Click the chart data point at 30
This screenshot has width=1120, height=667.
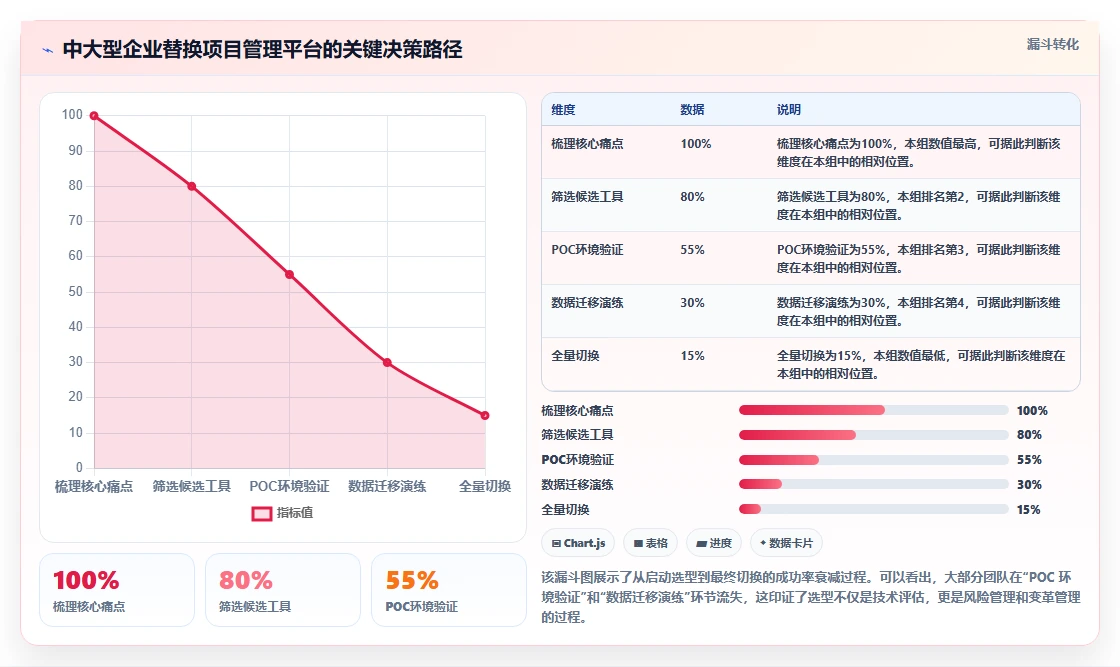pos(387,363)
